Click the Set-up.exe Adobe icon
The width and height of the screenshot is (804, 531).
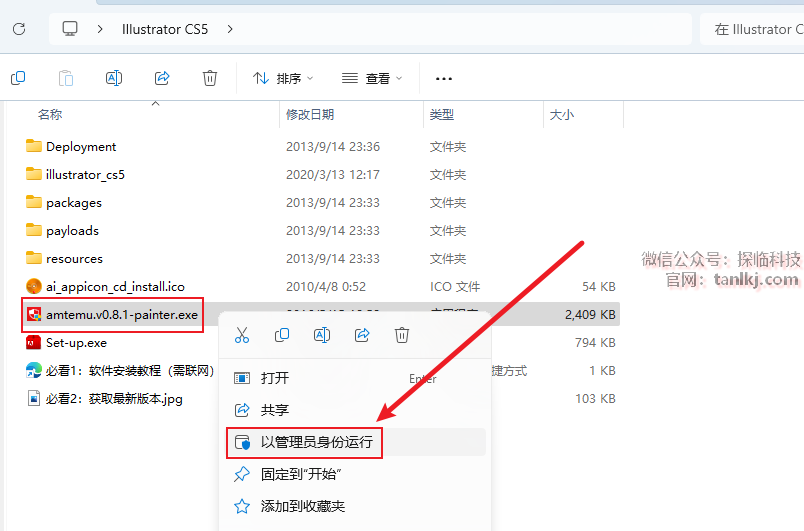[x=33, y=342]
